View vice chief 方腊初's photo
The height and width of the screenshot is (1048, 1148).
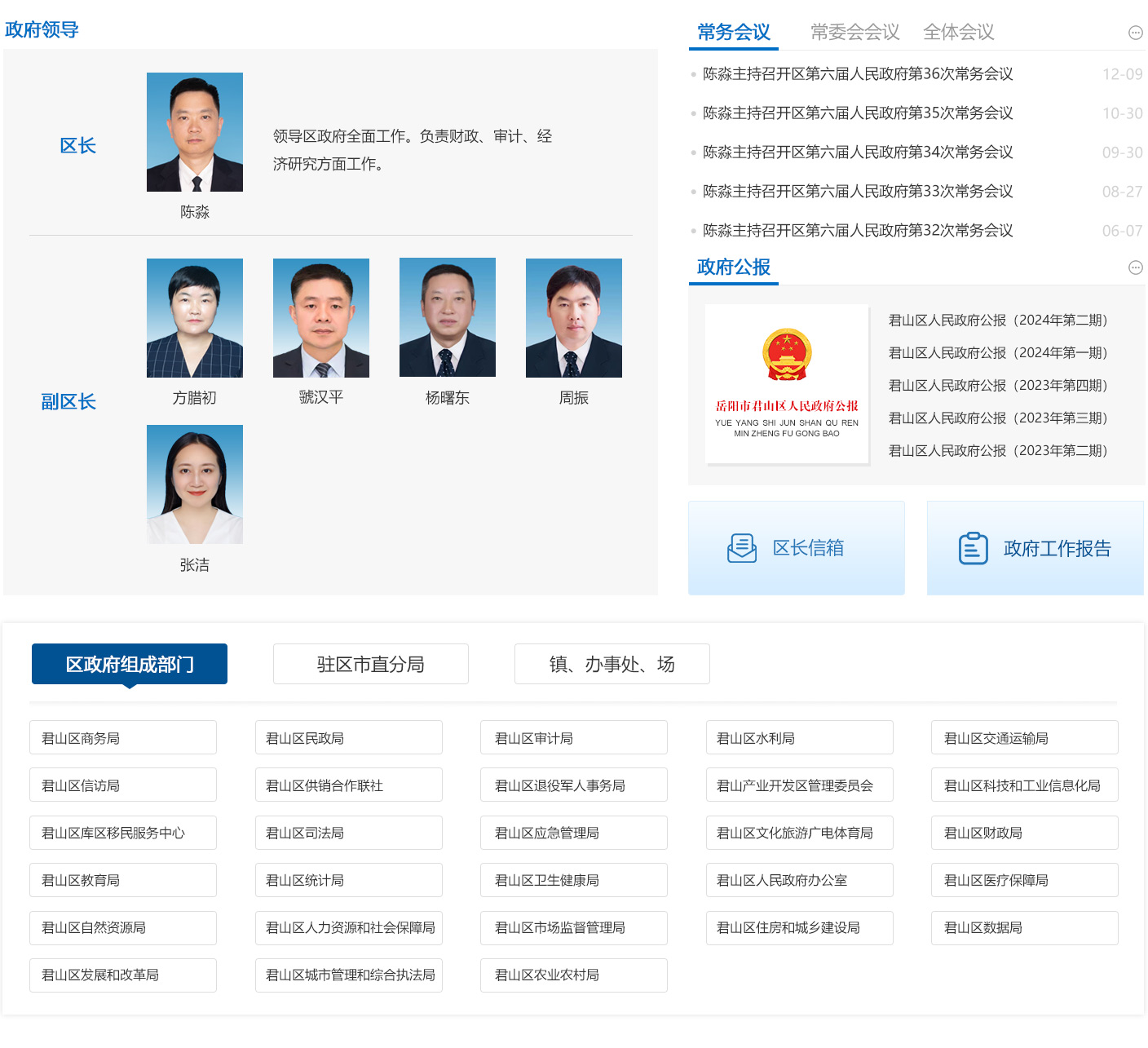pyautogui.click(x=195, y=318)
